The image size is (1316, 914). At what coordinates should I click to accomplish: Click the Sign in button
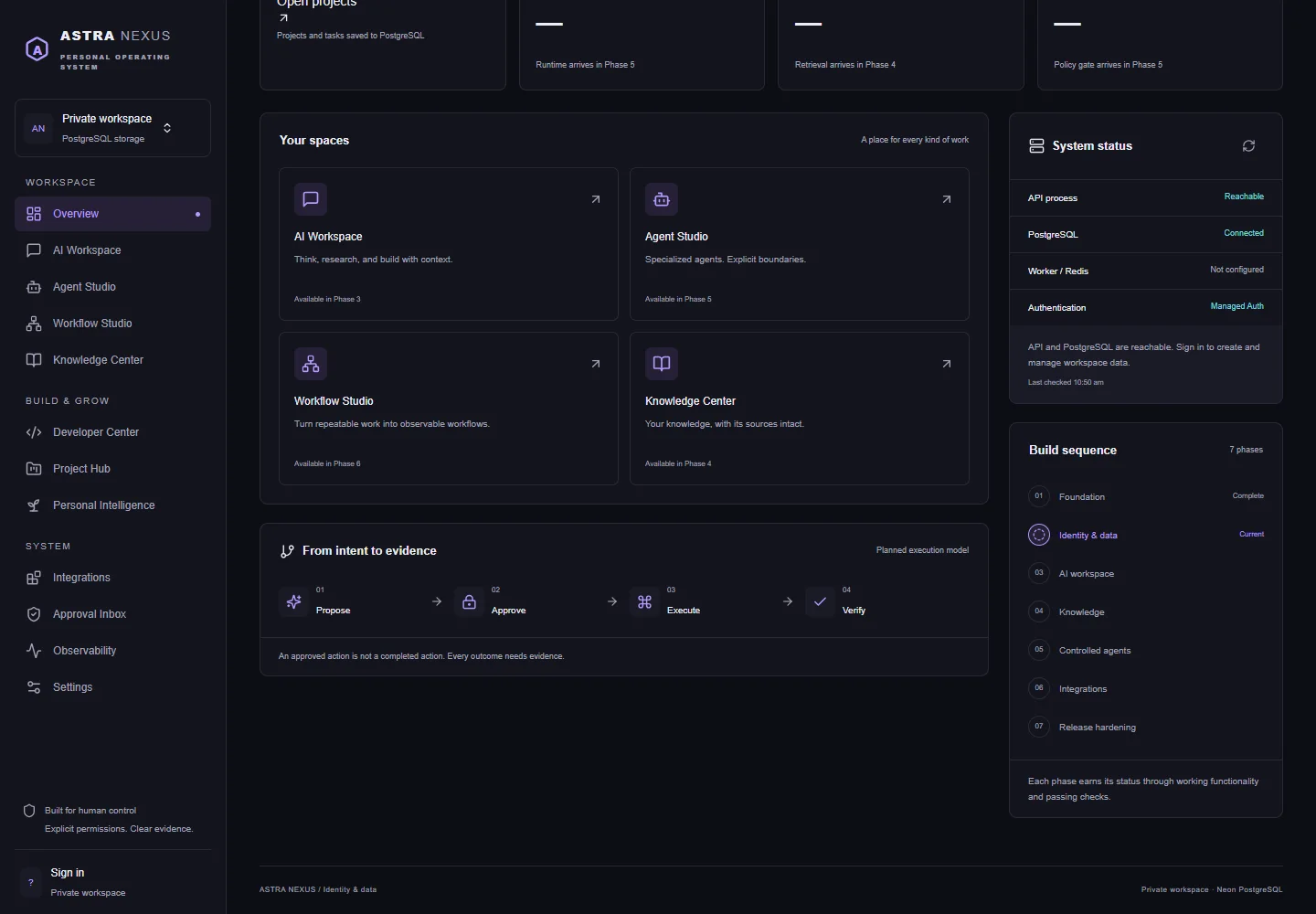[112, 882]
